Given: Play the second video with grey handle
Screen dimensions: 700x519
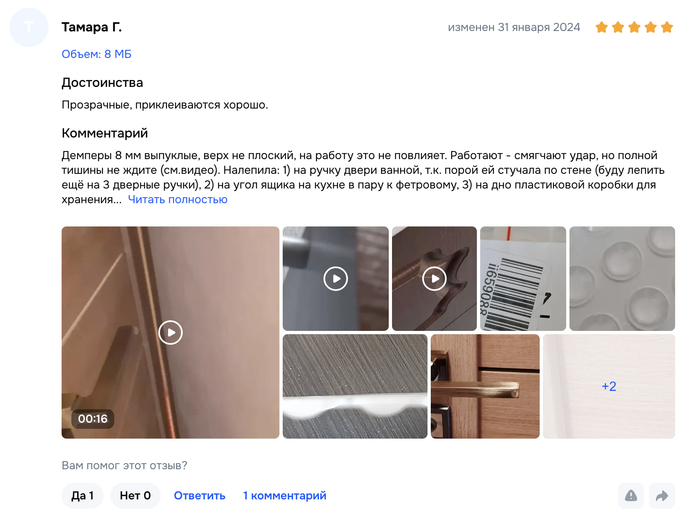Looking at the screenshot, I should [x=336, y=278].
